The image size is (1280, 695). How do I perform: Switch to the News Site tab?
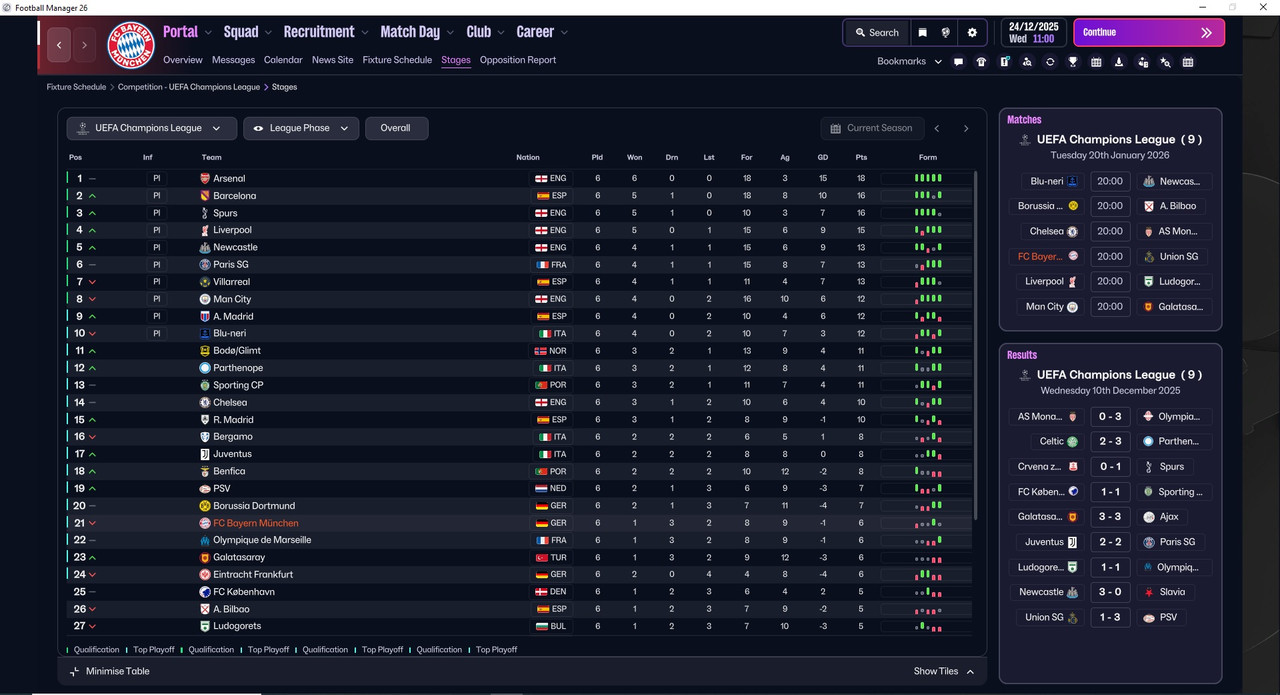pos(332,60)
